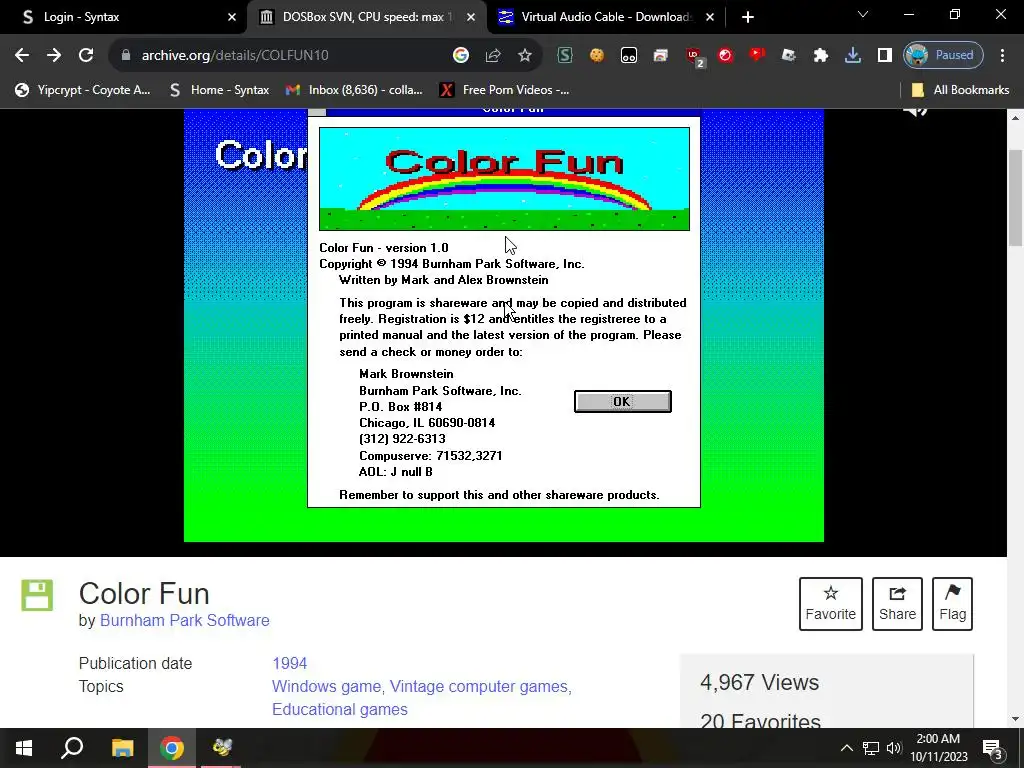The width and height of the screenshot is (1024, 768).
Task: Open the Extensions puzzle-piece menu
Action: pyautogui.click(x=821, y=56)
